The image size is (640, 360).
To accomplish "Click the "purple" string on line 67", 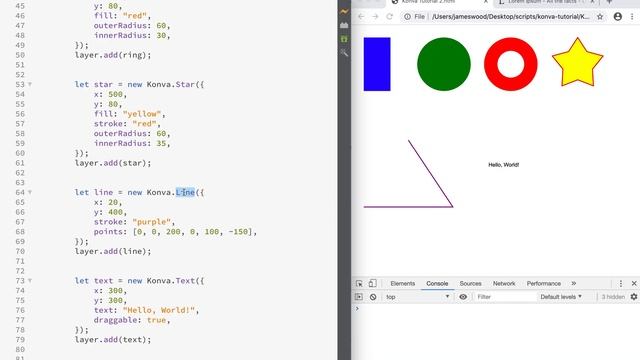I will click(x=151, y=222).
